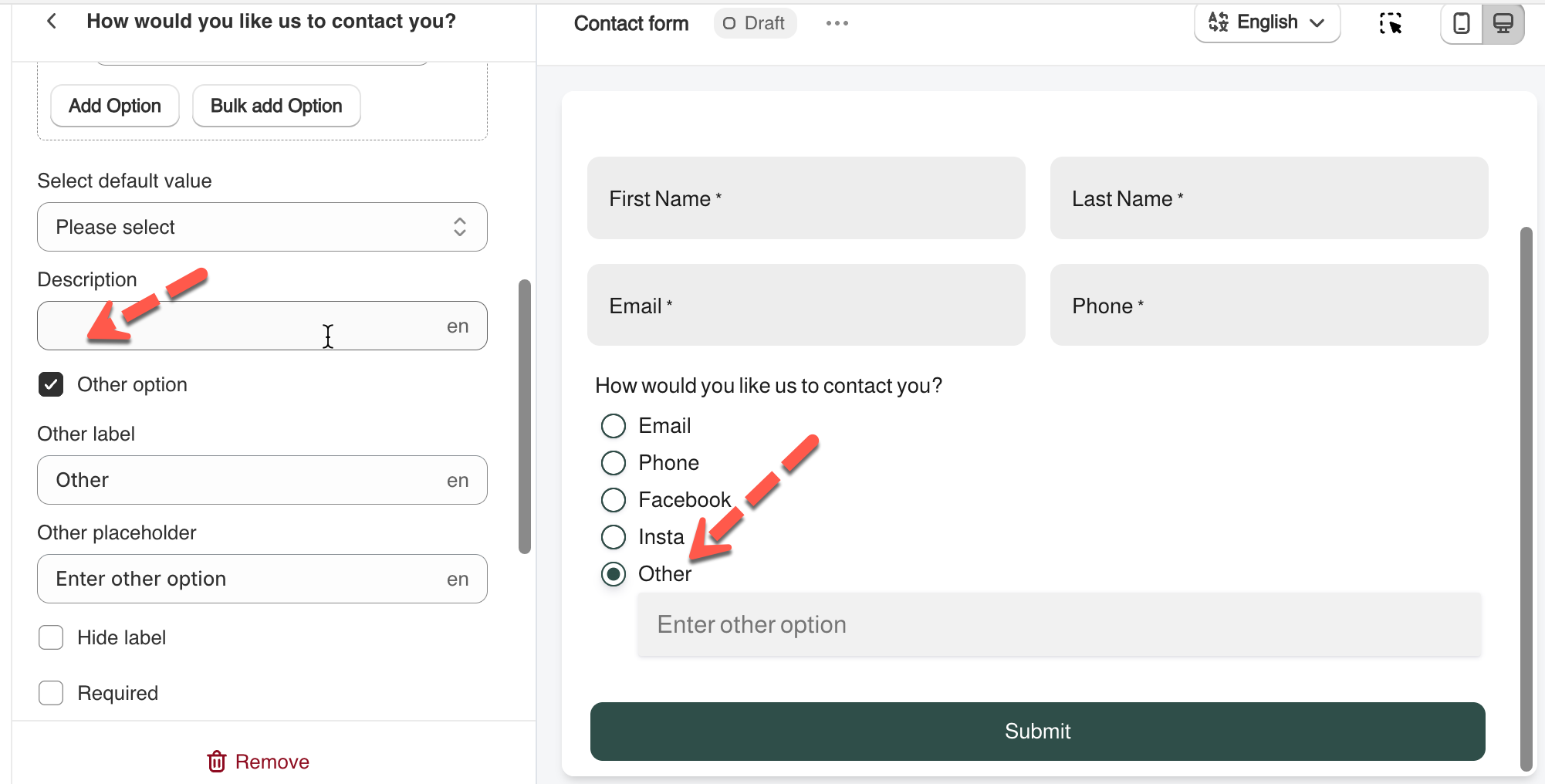
Task: Switch to desktop preview
Action: click(x=1503, y=23)
